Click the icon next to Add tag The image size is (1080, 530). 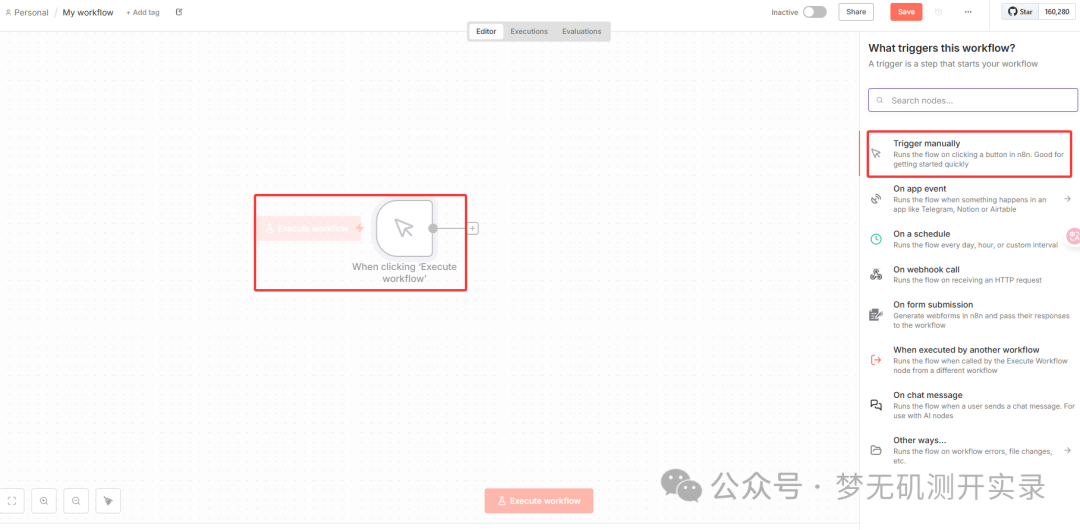click(179, 12)
